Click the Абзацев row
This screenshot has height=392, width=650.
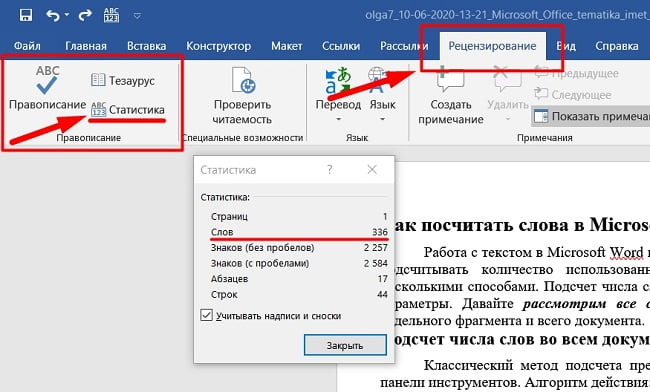(x=299, y=279)
